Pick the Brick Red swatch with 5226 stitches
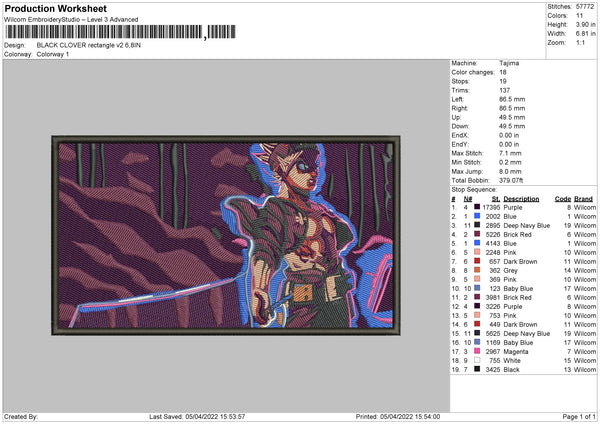Image resolution: width=600 pixels, height=424 pixels. [x=477, y=234]
